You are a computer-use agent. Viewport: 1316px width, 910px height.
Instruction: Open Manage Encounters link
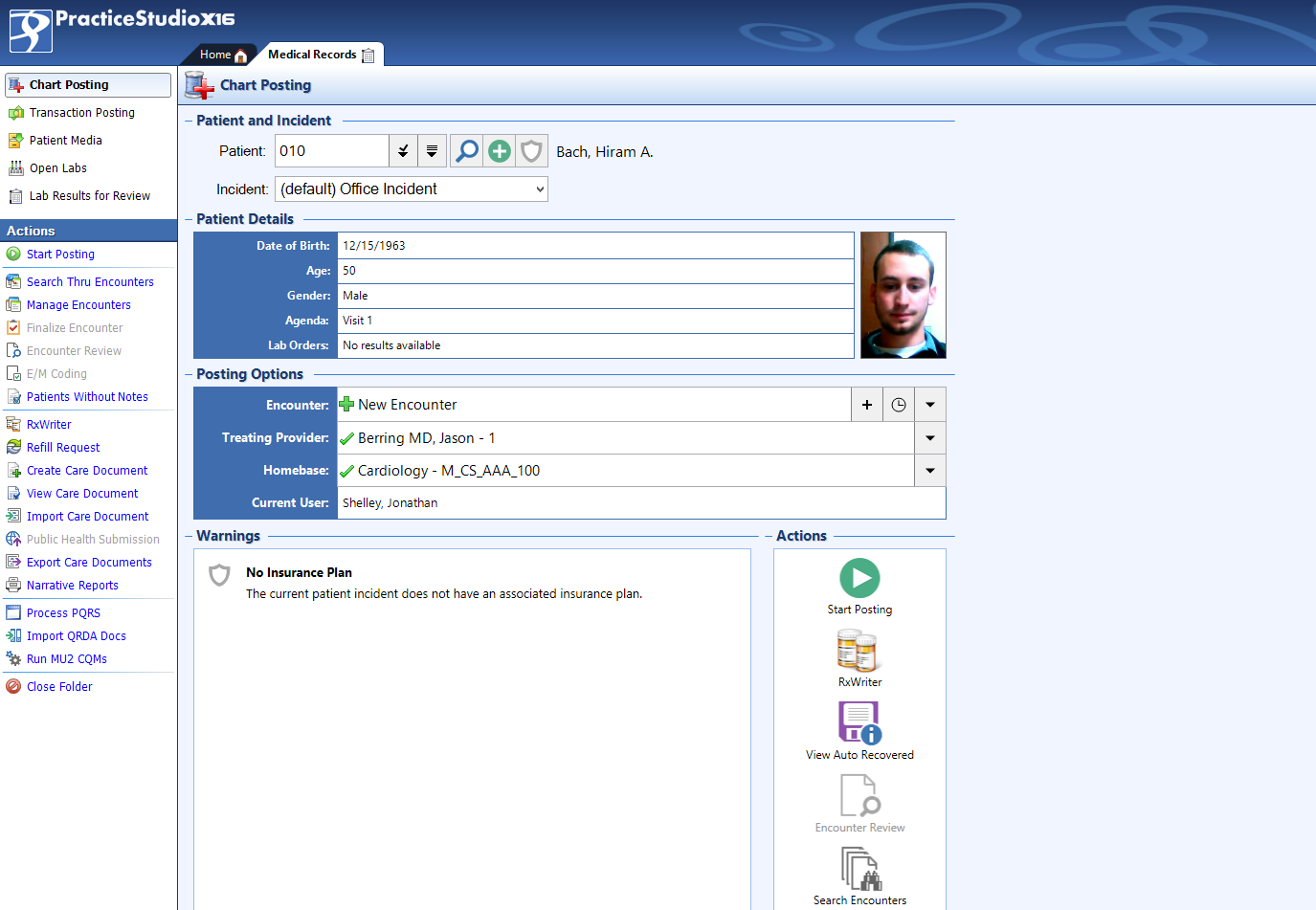(78, 305)
